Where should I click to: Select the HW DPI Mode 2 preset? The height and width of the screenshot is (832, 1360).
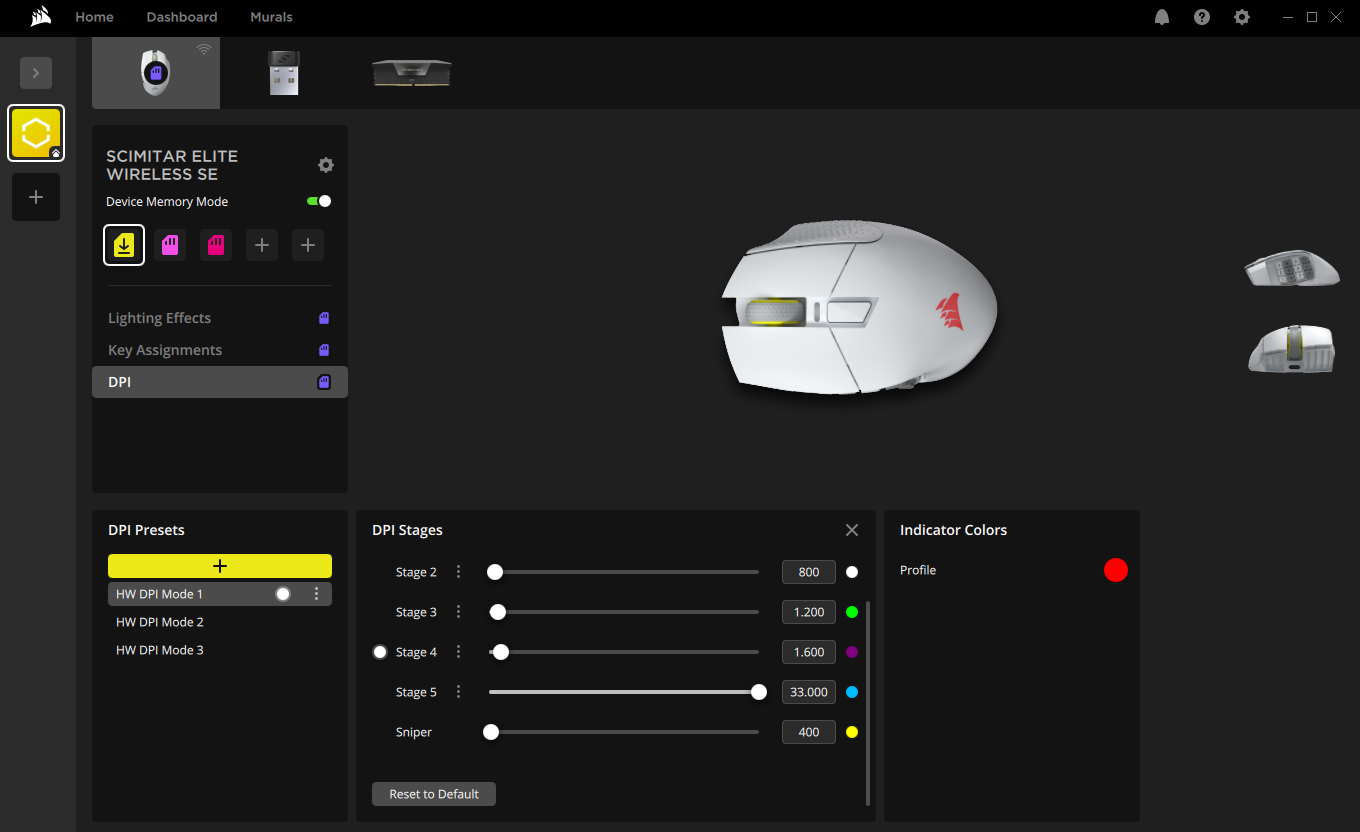coord(220,622)
